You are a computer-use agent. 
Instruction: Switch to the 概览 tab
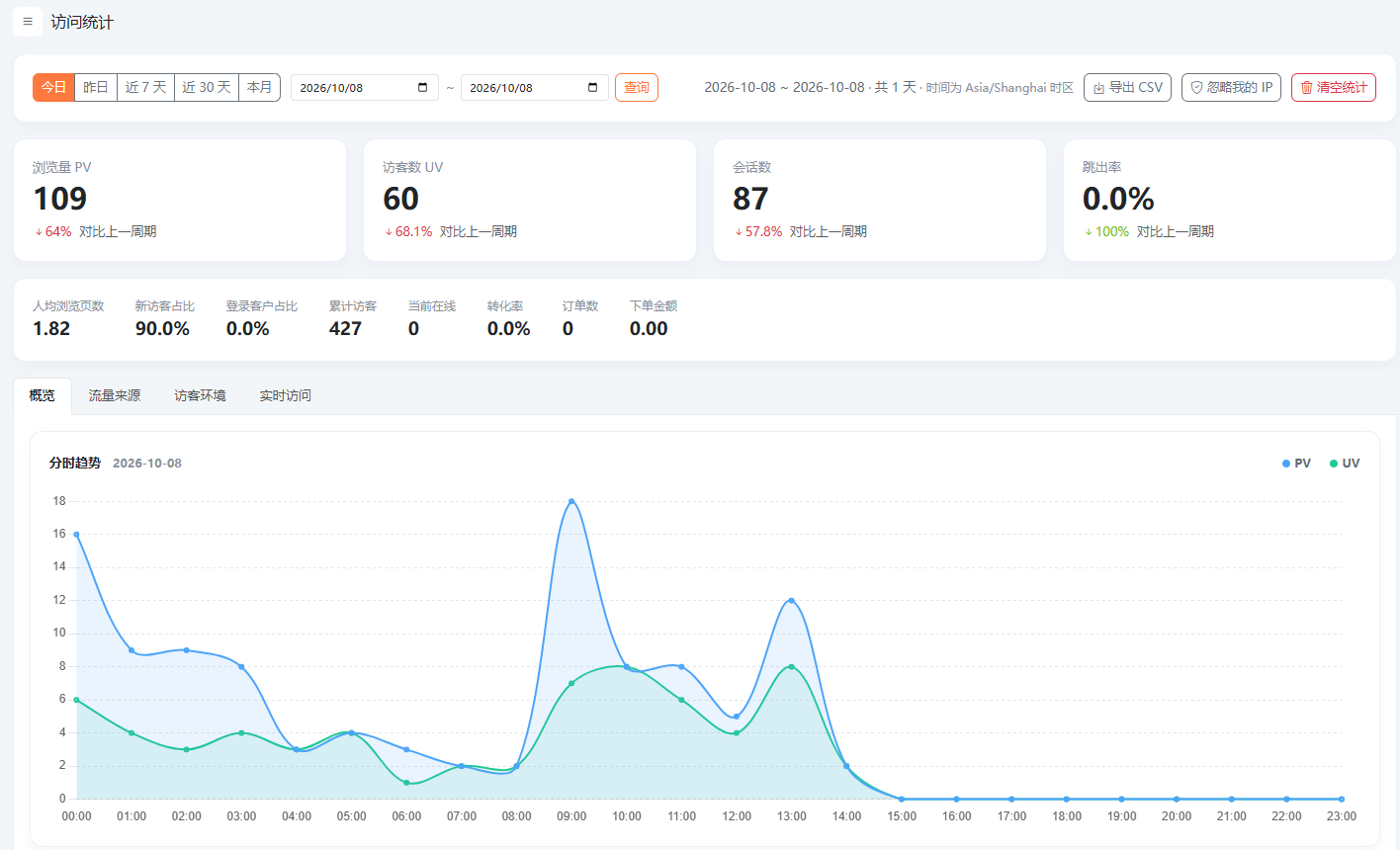(43, 395)
